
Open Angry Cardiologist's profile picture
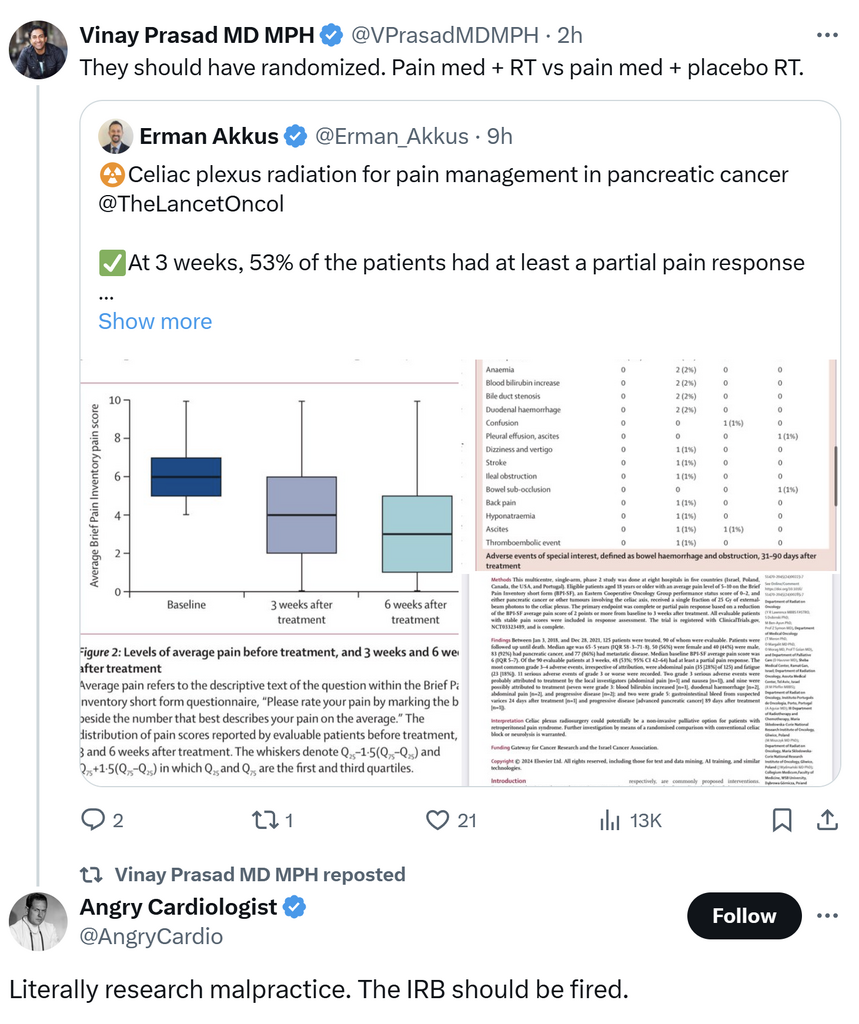tap(39, 921)
